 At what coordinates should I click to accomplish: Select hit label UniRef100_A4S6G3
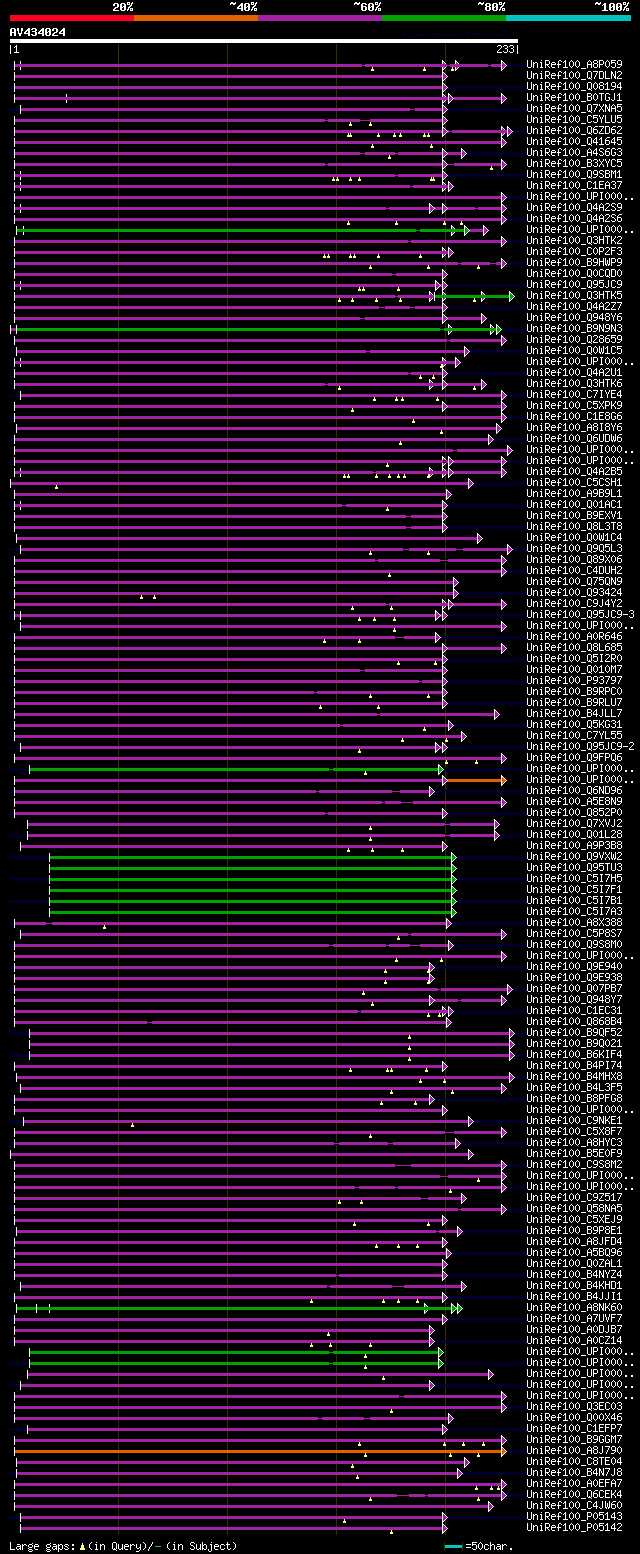[x=574, y=152]
